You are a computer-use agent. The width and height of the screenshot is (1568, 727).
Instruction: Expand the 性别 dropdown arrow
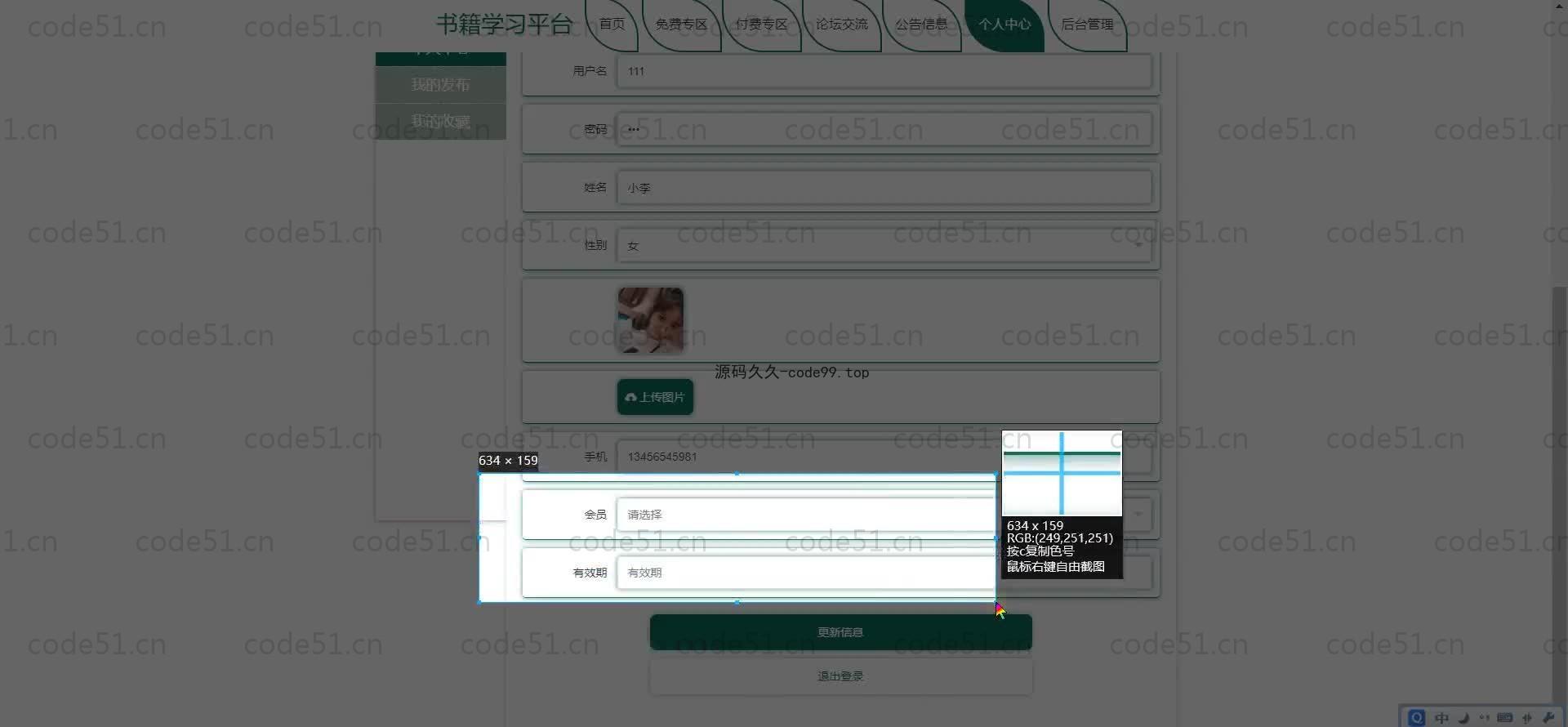coord(1138,245)
